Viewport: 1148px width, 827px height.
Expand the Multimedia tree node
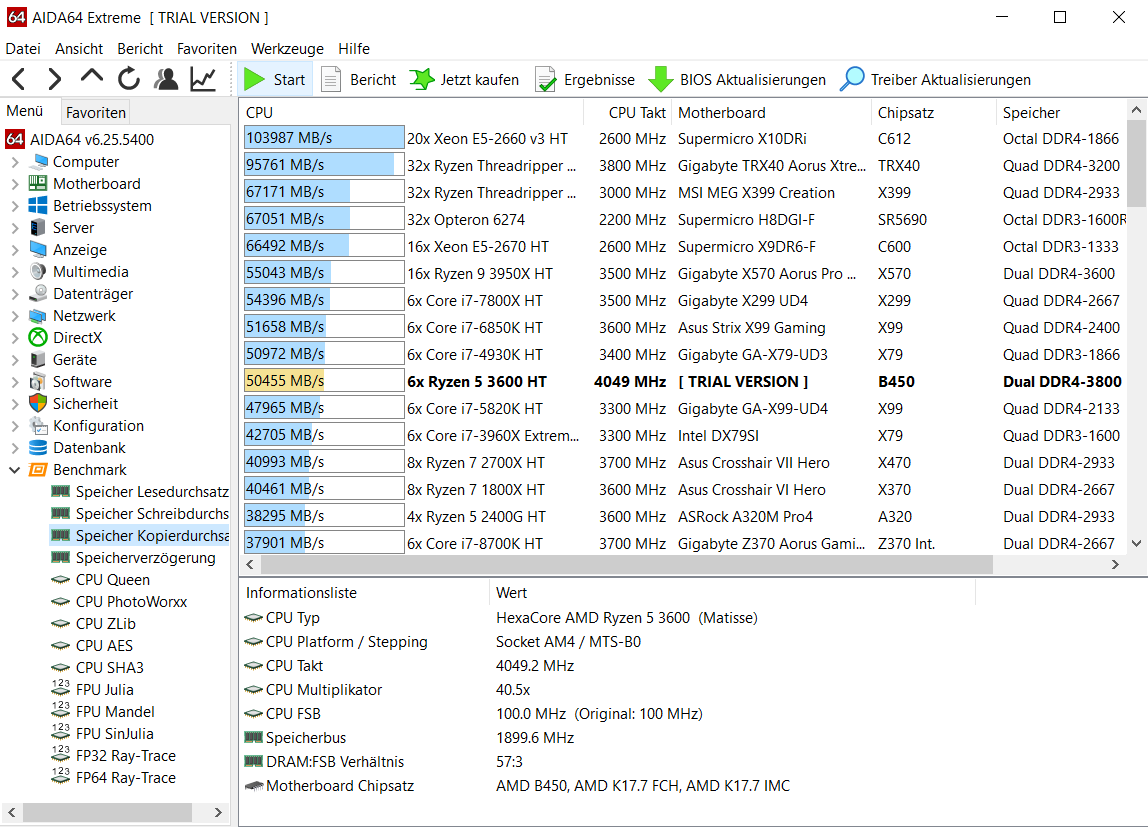point(15,272)
